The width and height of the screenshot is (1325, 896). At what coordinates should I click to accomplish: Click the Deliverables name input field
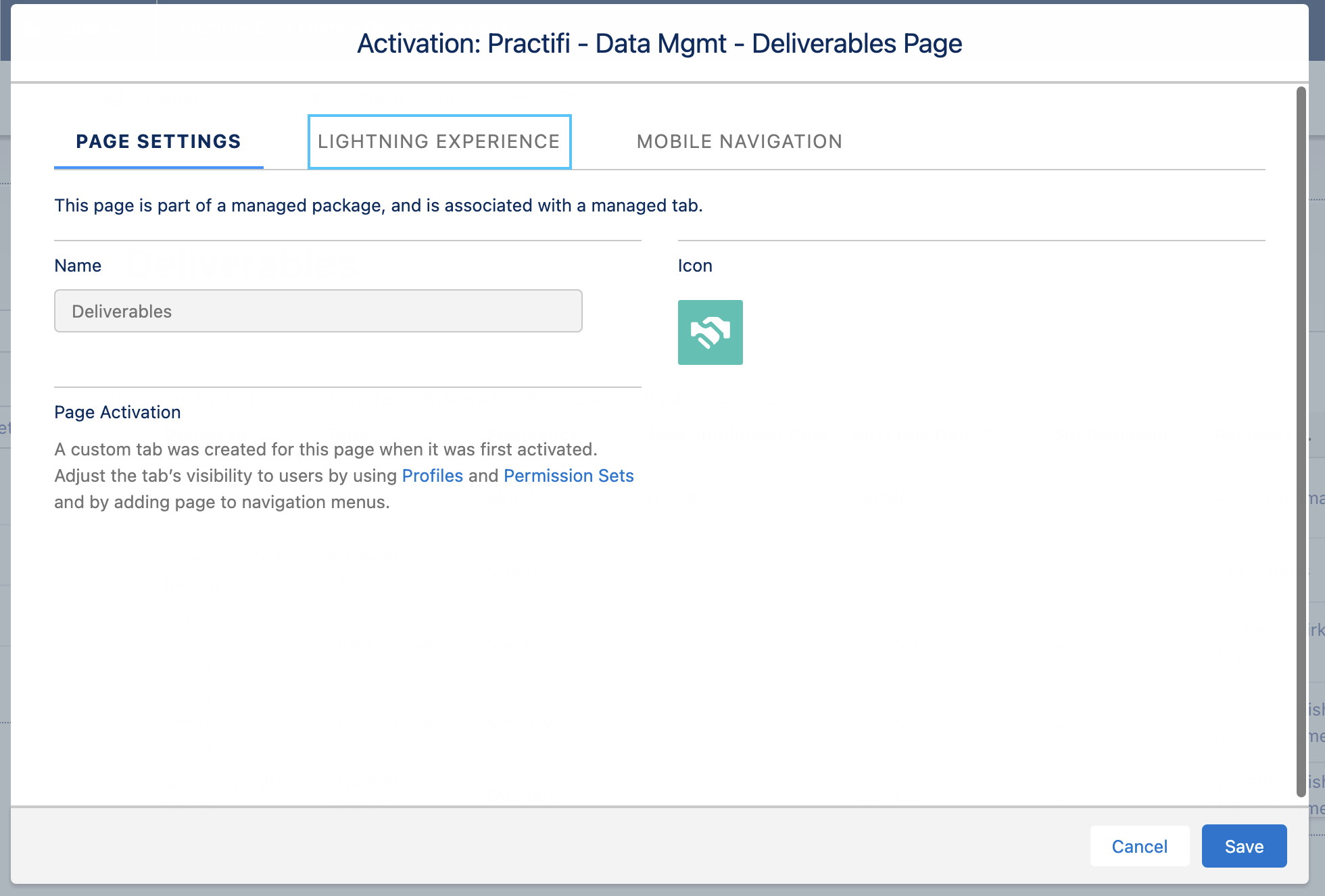tap(318, 311)
